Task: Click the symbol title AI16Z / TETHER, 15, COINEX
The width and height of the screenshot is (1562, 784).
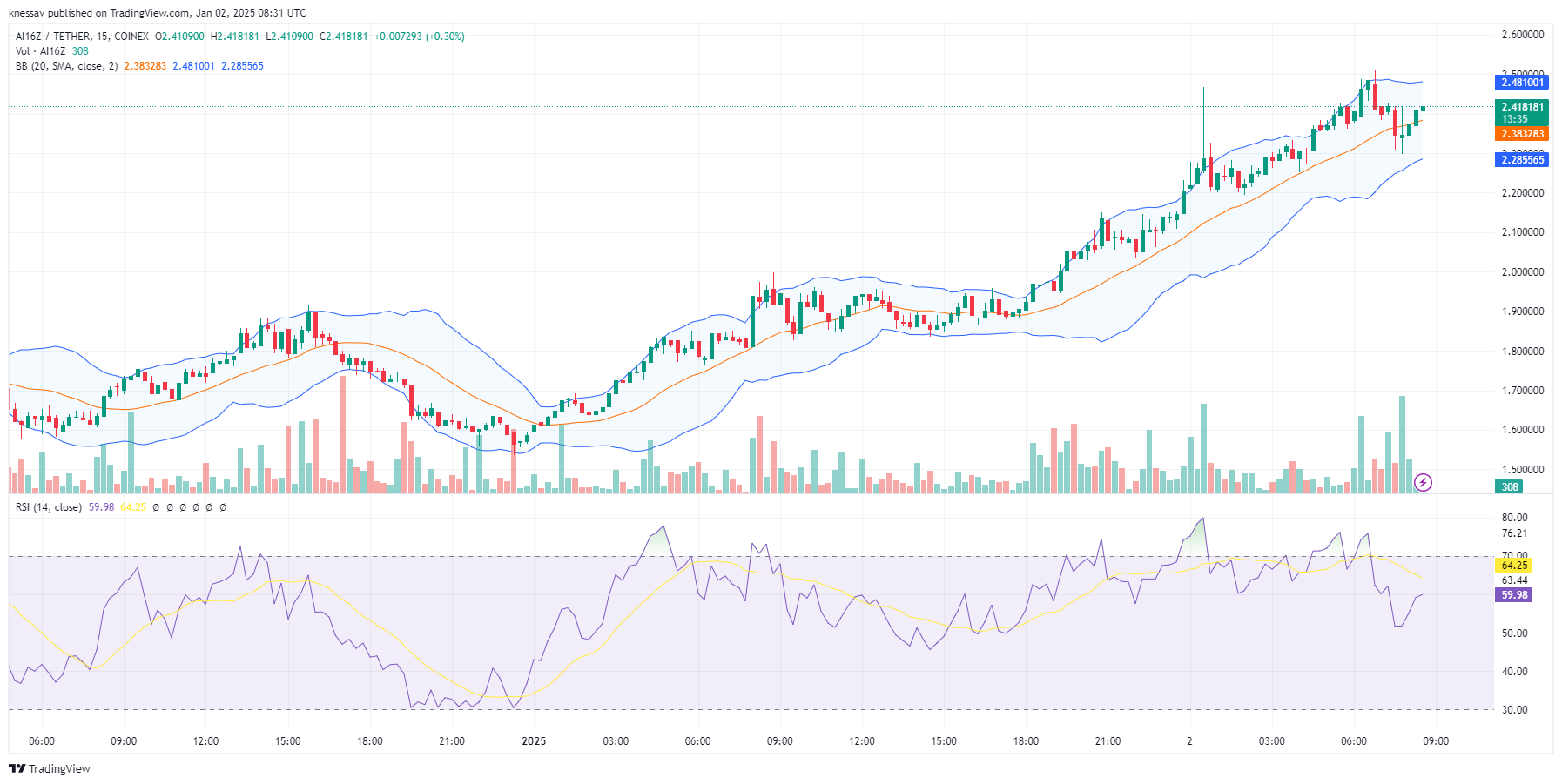Action: click(x=82, y=37)
